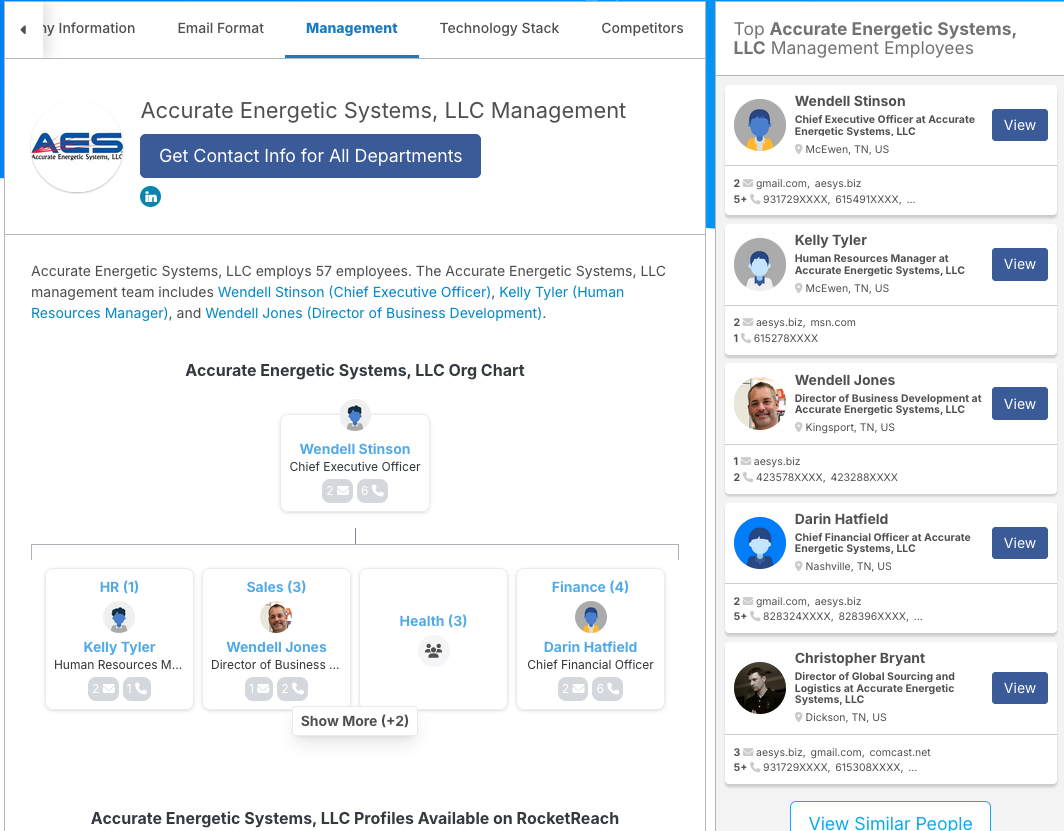Click Kelly Tyler's phone badge in HR card

137,689
